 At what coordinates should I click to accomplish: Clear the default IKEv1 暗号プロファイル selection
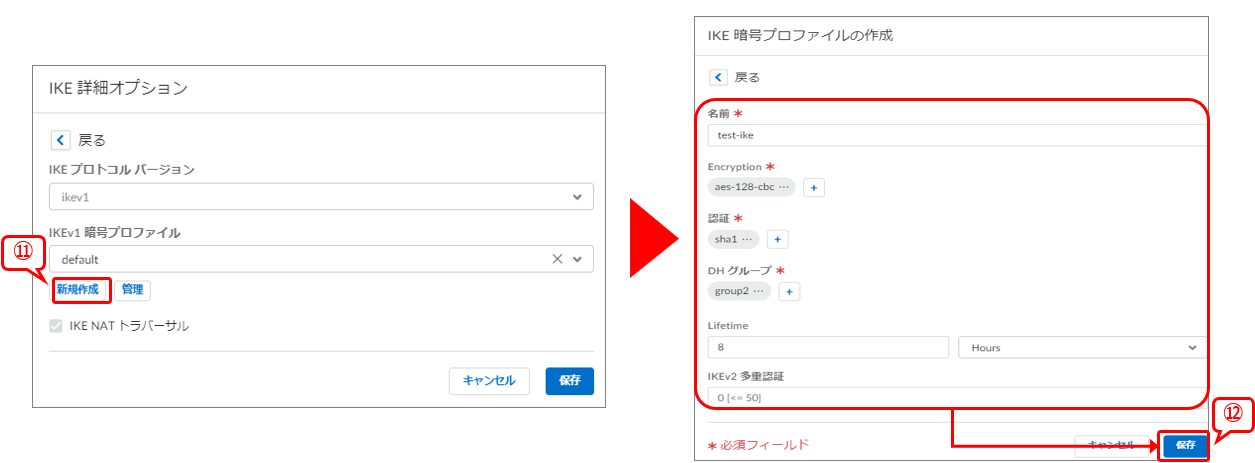(x=557, y=259)
